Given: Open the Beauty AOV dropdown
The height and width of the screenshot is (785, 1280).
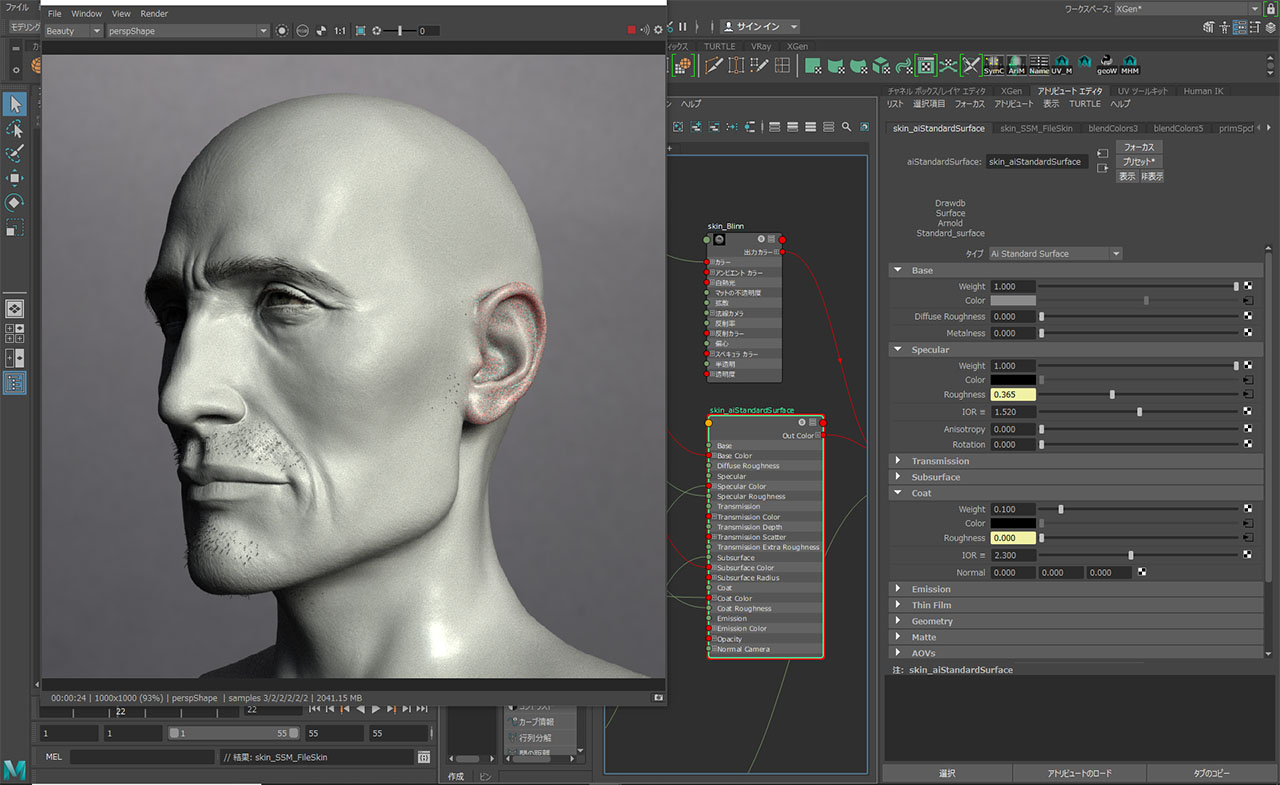Looking at the screenshot, I should (73, 31).
